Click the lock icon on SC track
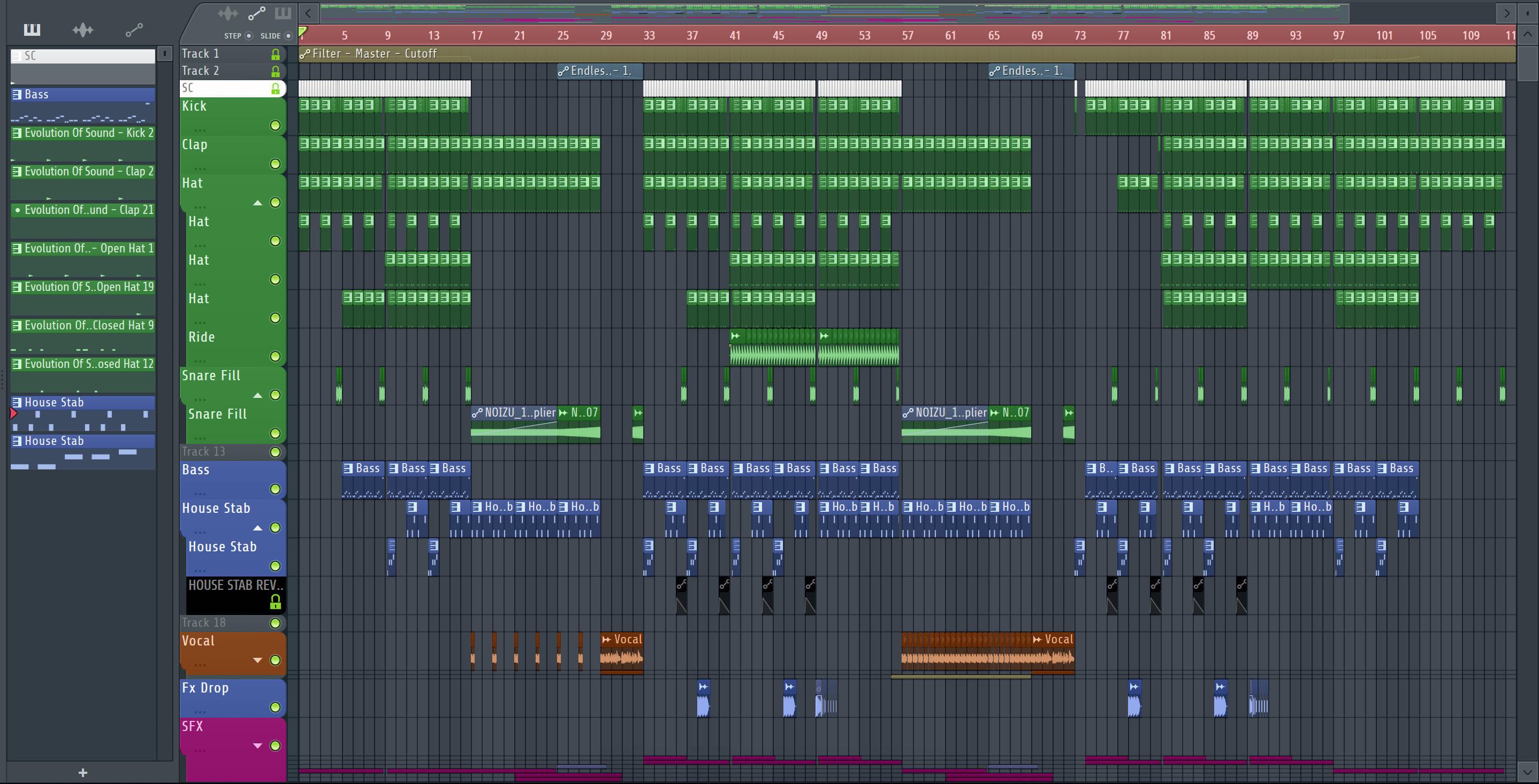1539x784 pixels. pos(276,88)
